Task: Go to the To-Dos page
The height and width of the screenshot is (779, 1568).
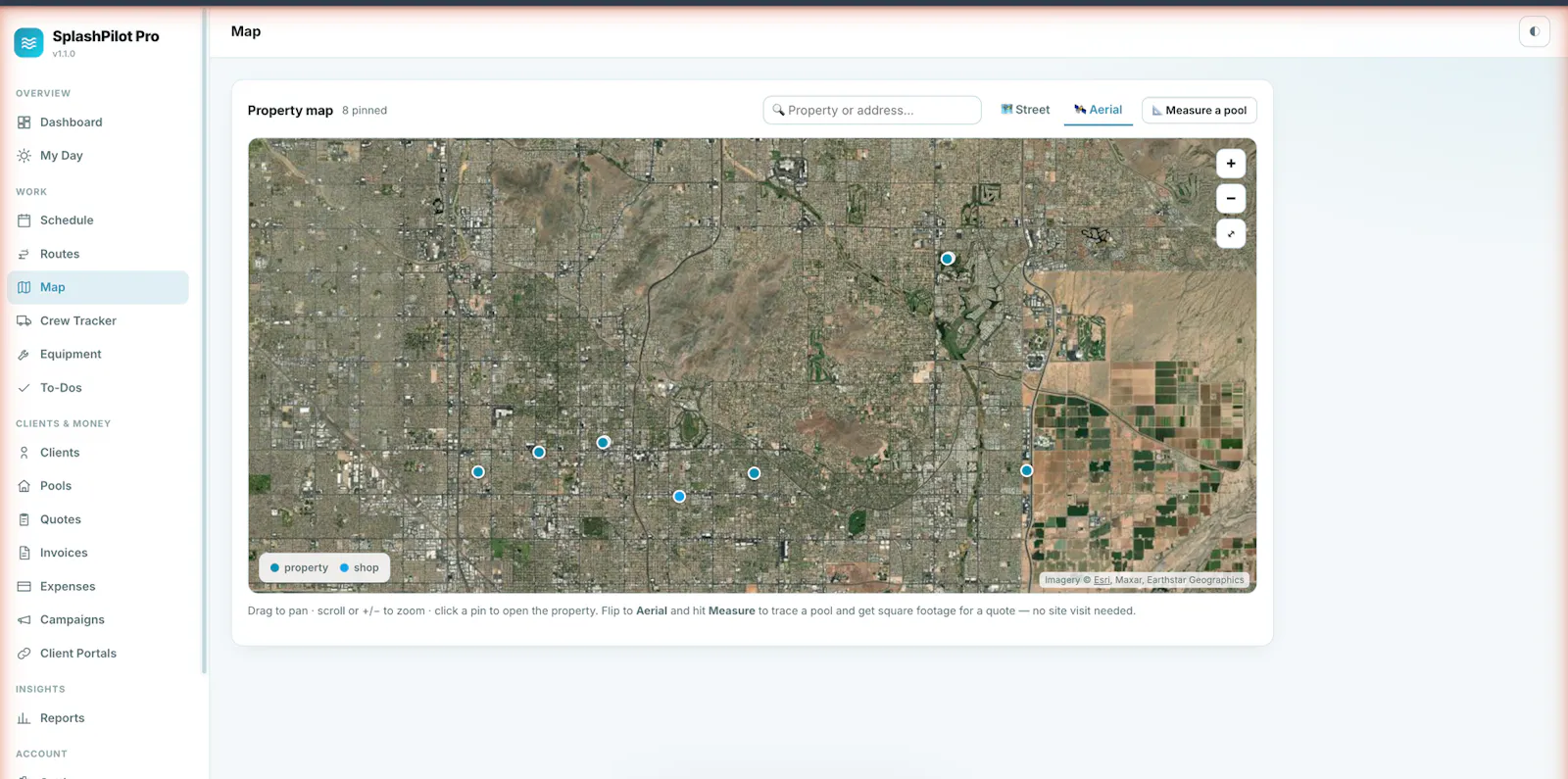Action: pos(98,388)
